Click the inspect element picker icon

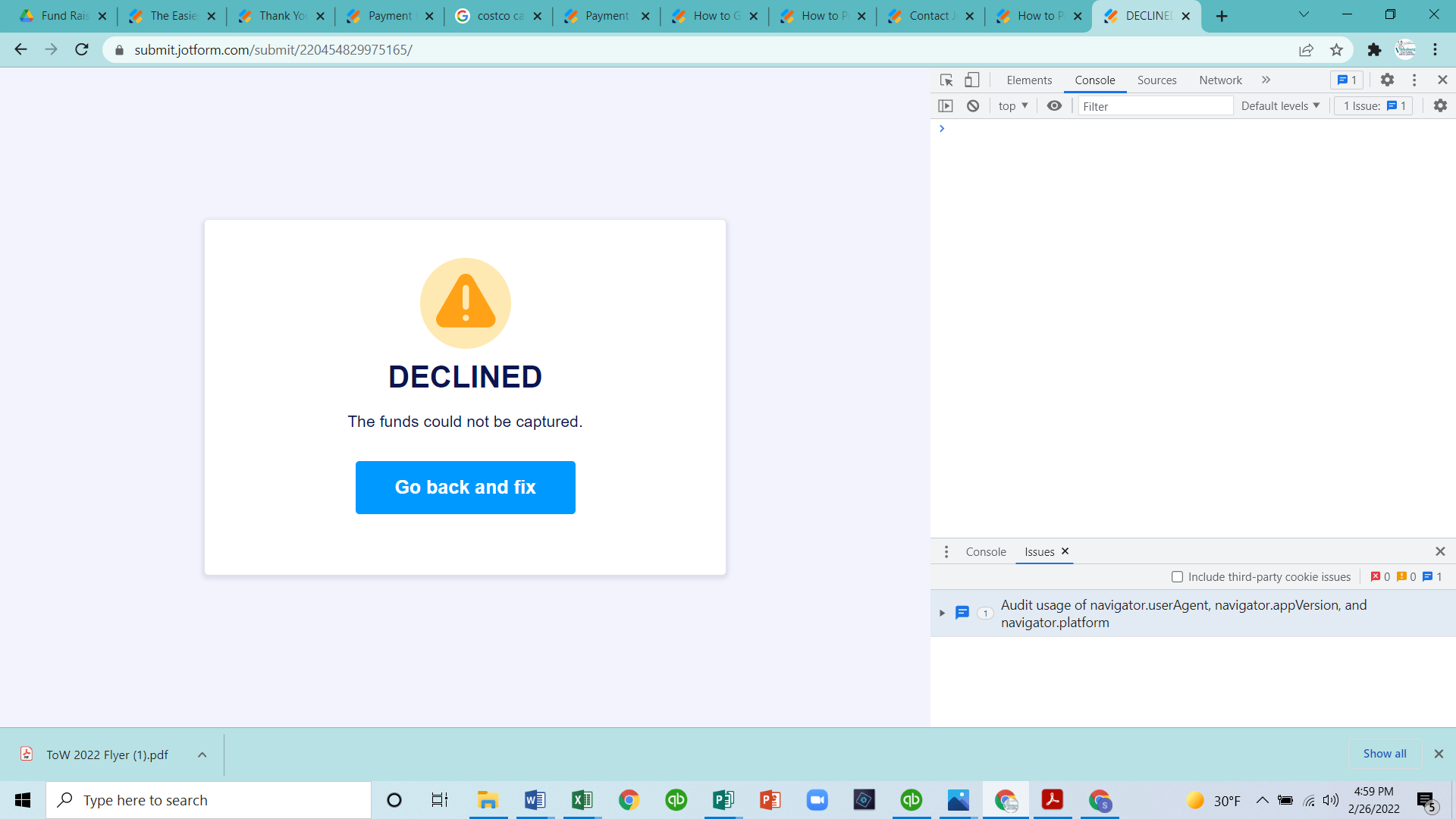click(946, 80)
